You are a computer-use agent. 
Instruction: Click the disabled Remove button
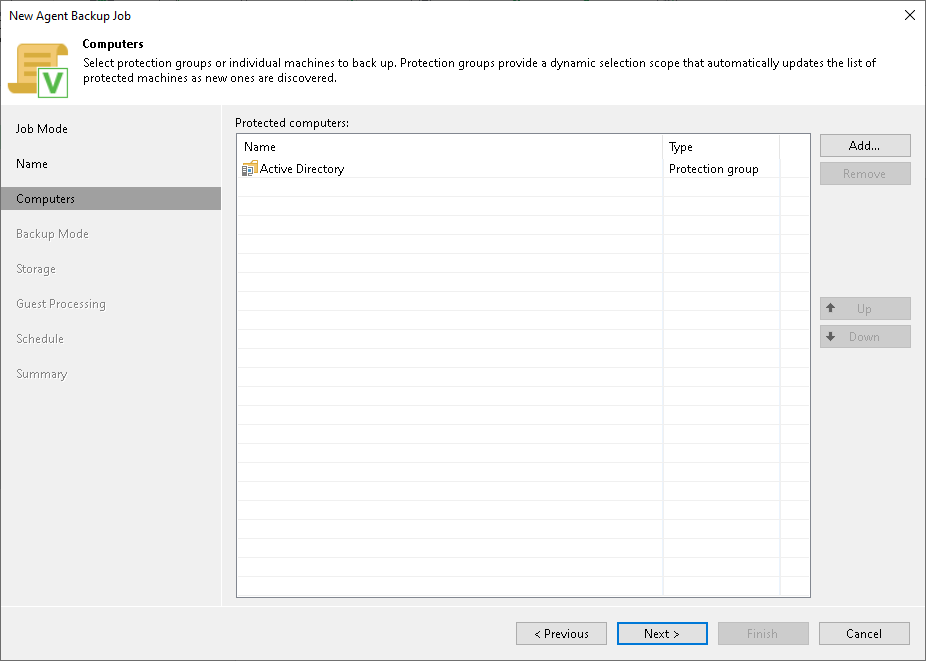864,173
